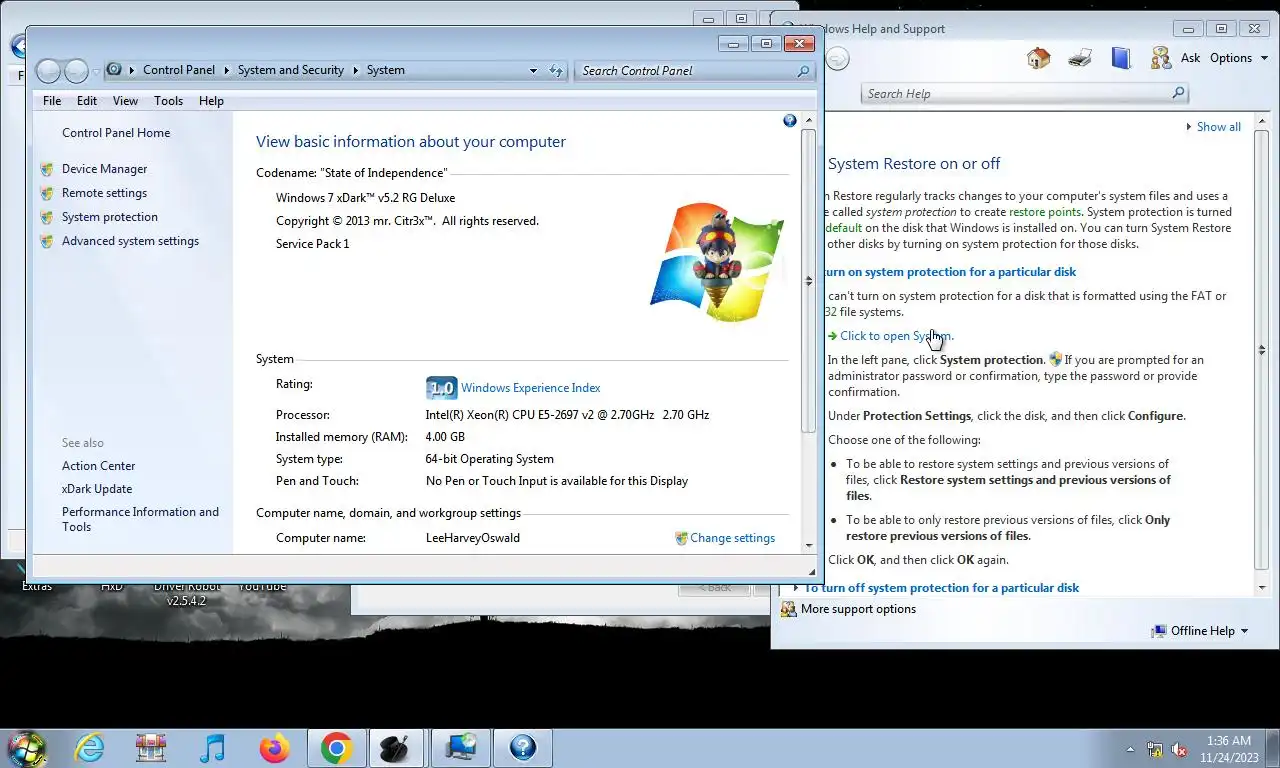This screenshot has height=768, width=1280.
Task: Click the network tray icon
Action: (x=1155, y=749)
